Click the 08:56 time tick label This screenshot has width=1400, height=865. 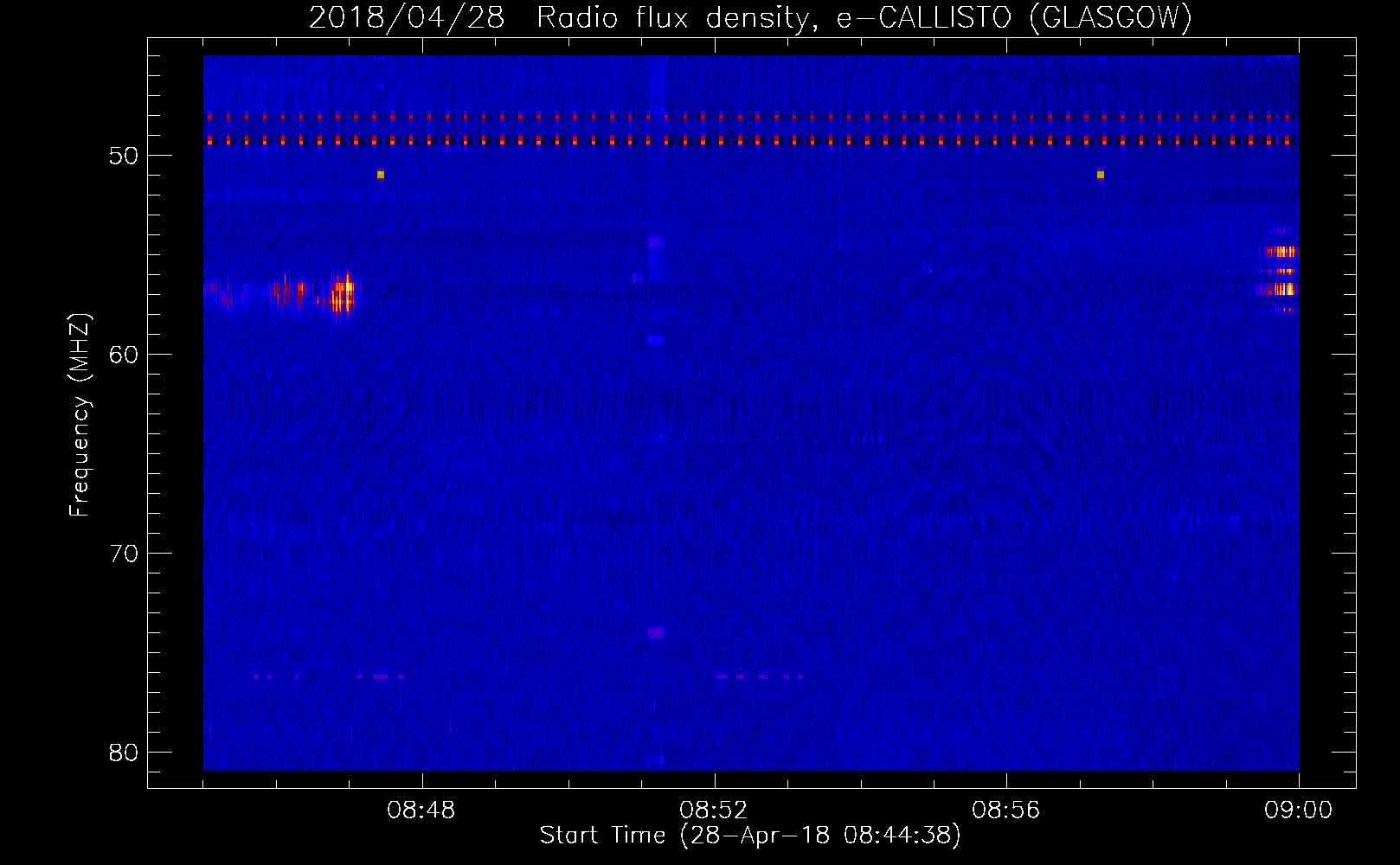[x=1006, y=811]
